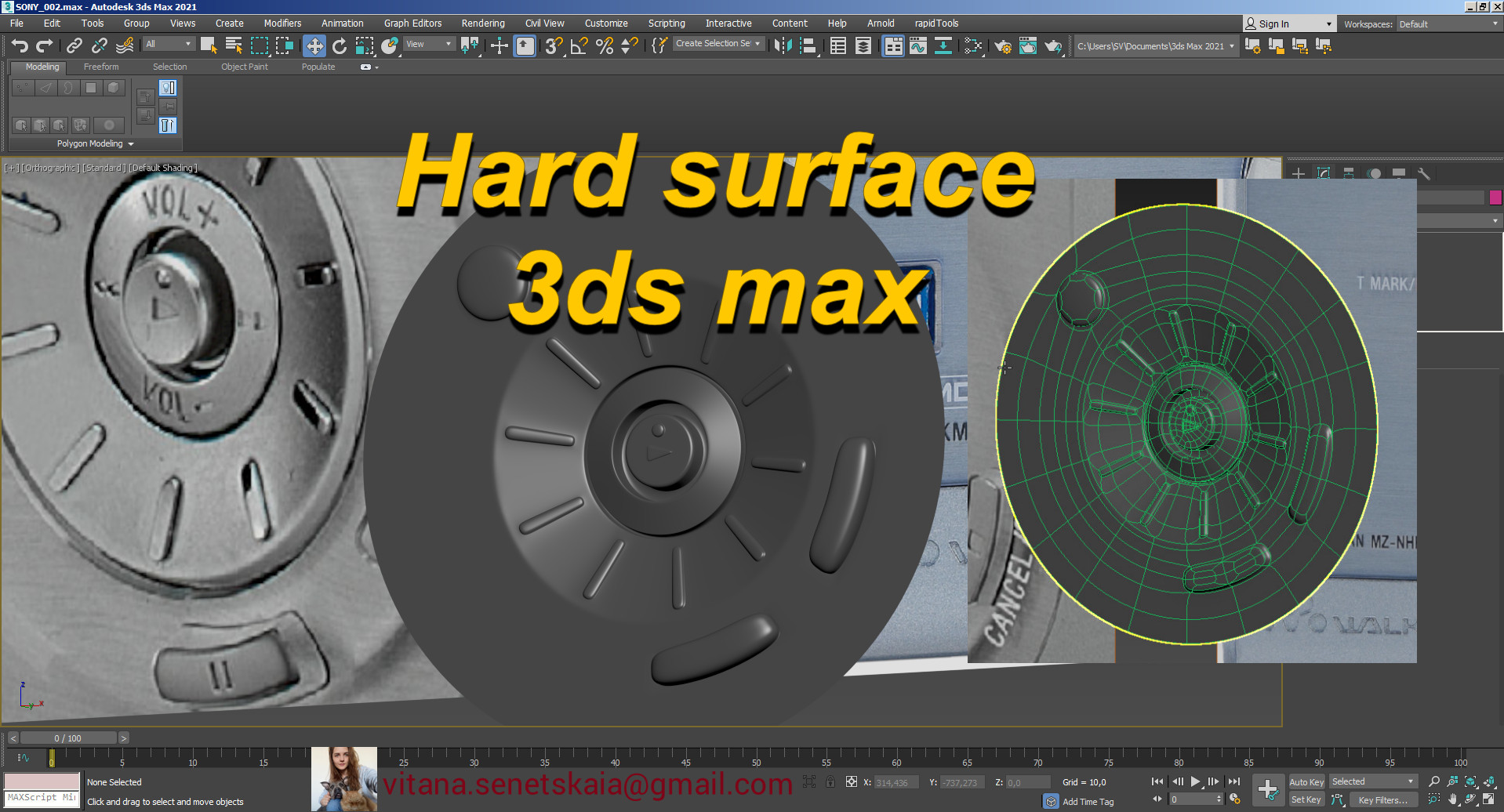This screenshot has height=812, width=1504.
Task: Click the Align tool icon
Action: coord(808,45)
